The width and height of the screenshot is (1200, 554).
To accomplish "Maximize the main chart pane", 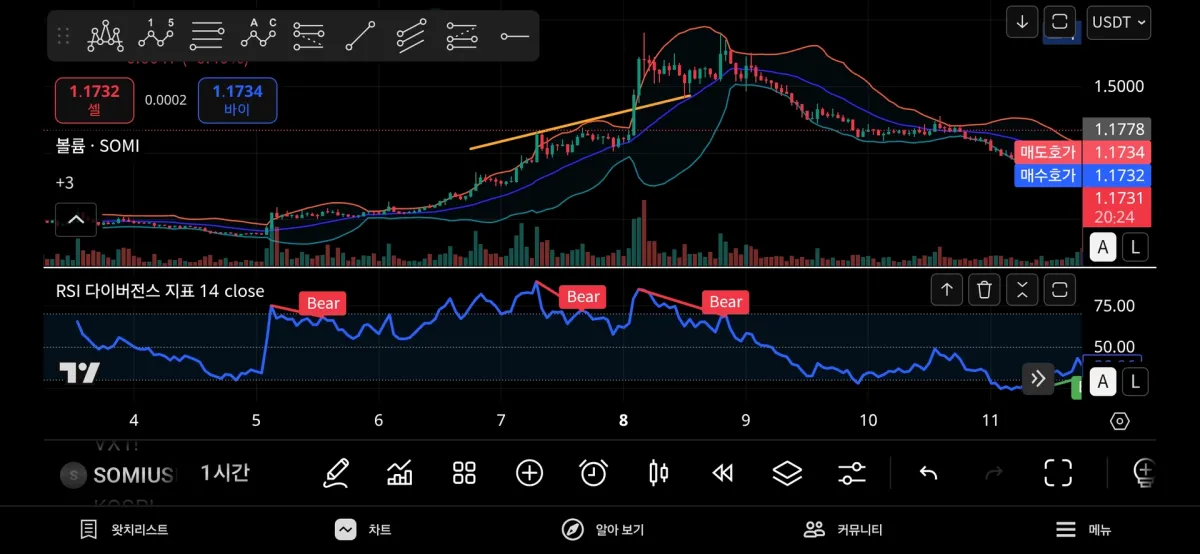I will (1060, 21).
